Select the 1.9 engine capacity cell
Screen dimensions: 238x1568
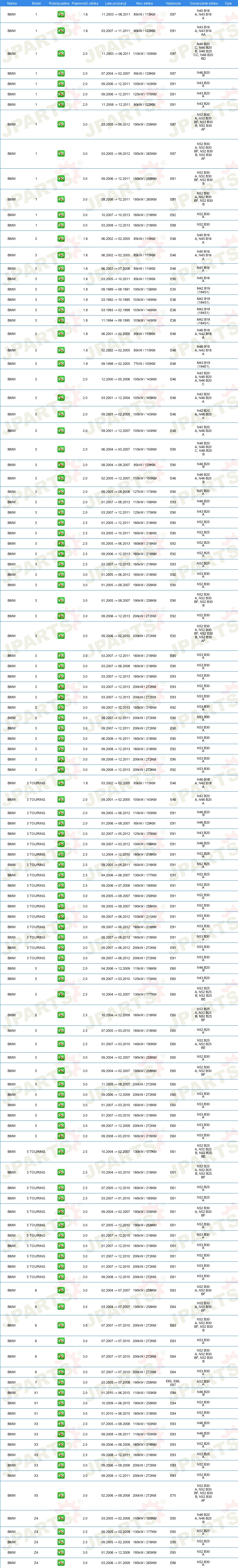(85, 364)
